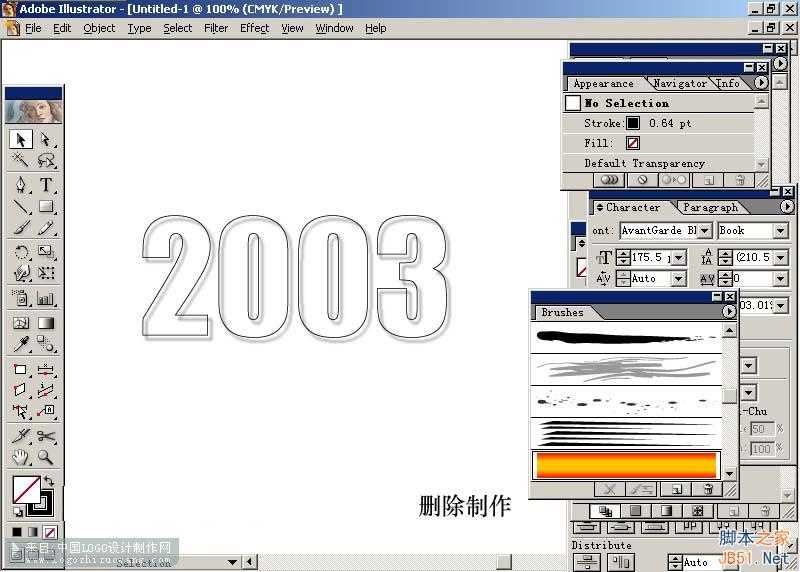Select the Knife tool
Screen dimensions: 800x572
pyautogui.click(x=21, y=436)
